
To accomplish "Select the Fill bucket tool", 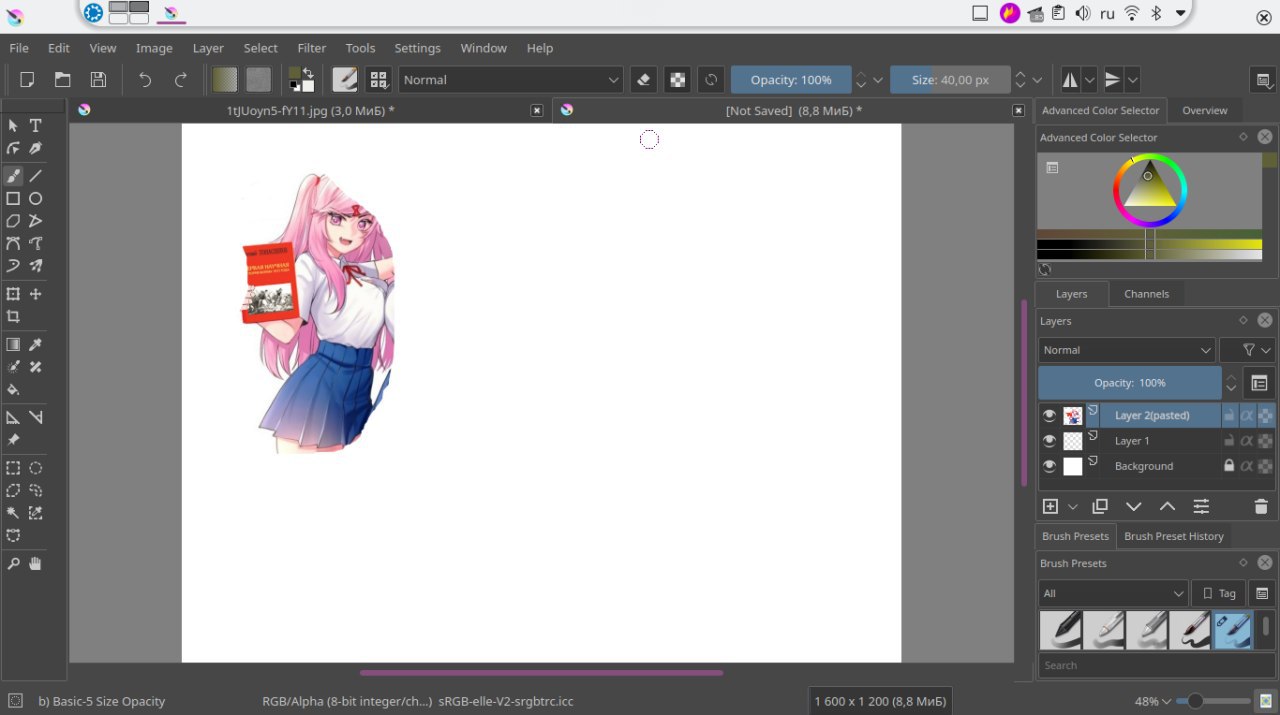I will 13,389.
